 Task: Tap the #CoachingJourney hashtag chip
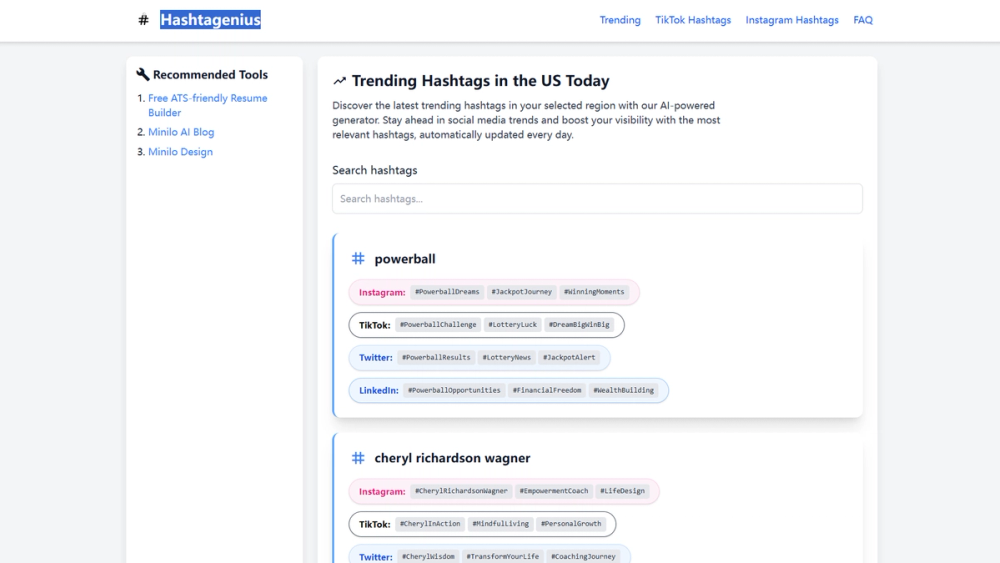click(583, 557)
